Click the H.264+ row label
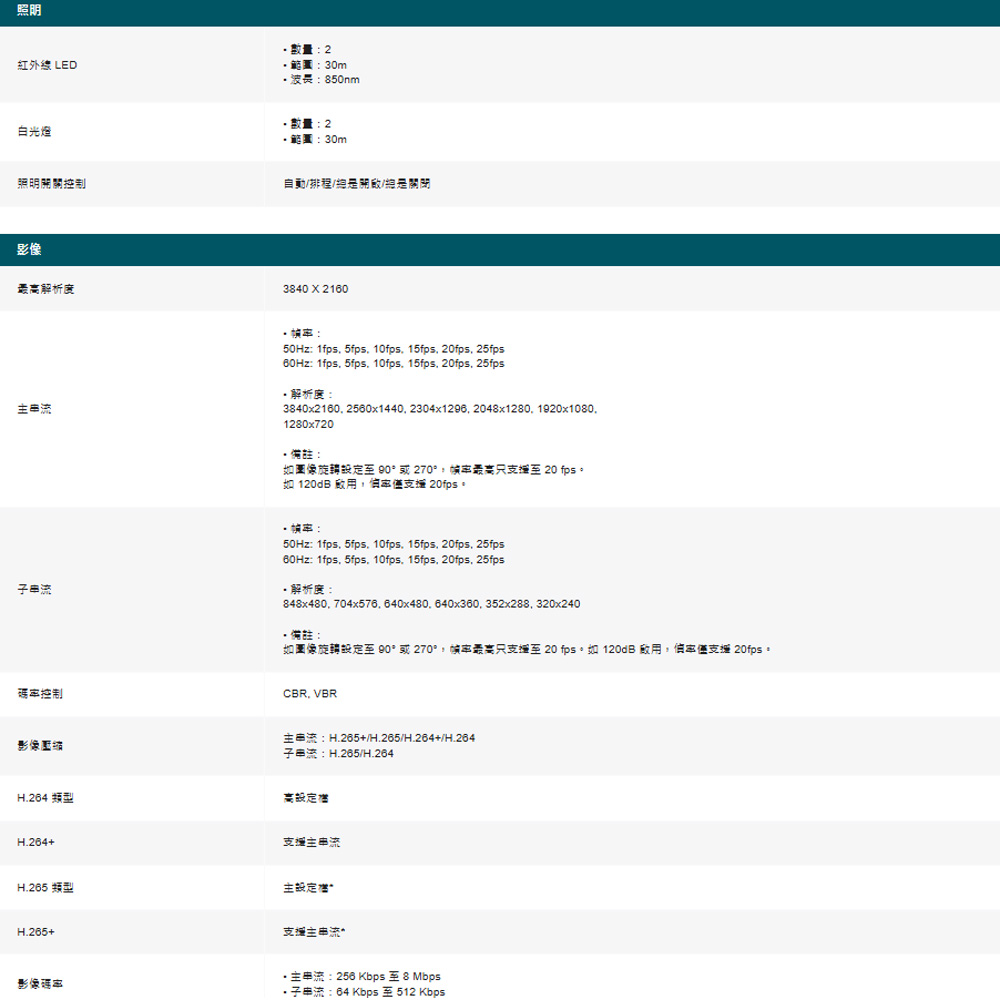The height and width of the screenshot is (1000, 1000). 36,843
